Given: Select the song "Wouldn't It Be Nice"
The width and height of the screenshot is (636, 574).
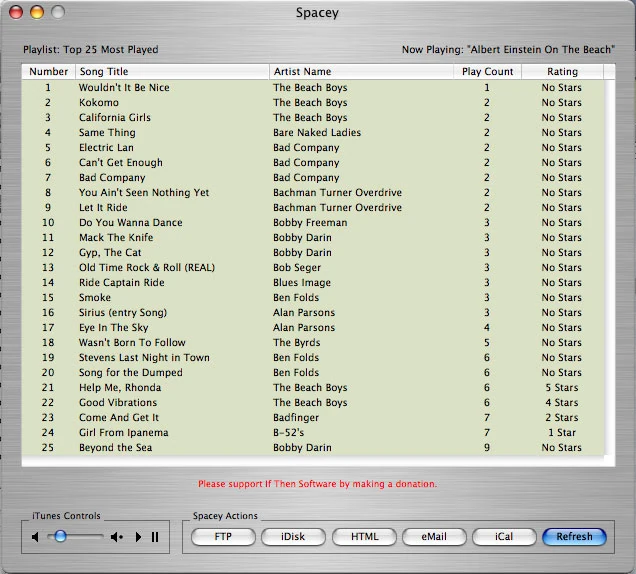Looking at the screenshot, I should pyautogui.click(x=124, y=88).
